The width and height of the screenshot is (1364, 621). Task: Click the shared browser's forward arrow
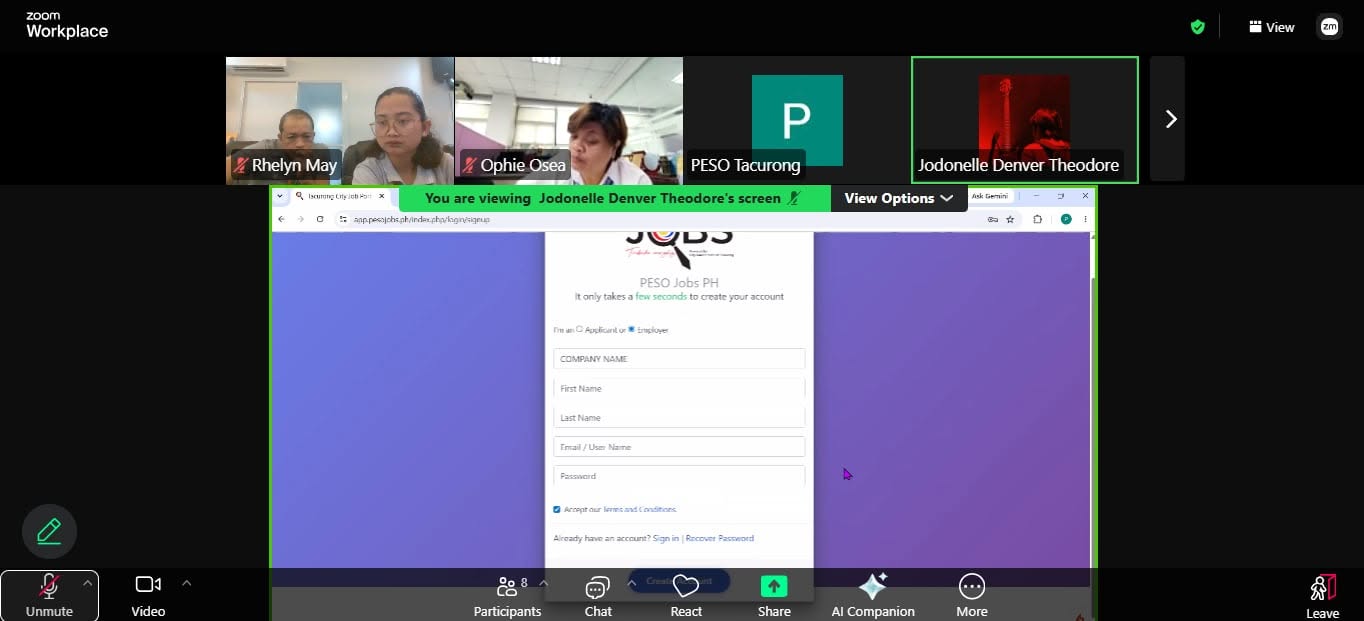(x=300, y=219)
